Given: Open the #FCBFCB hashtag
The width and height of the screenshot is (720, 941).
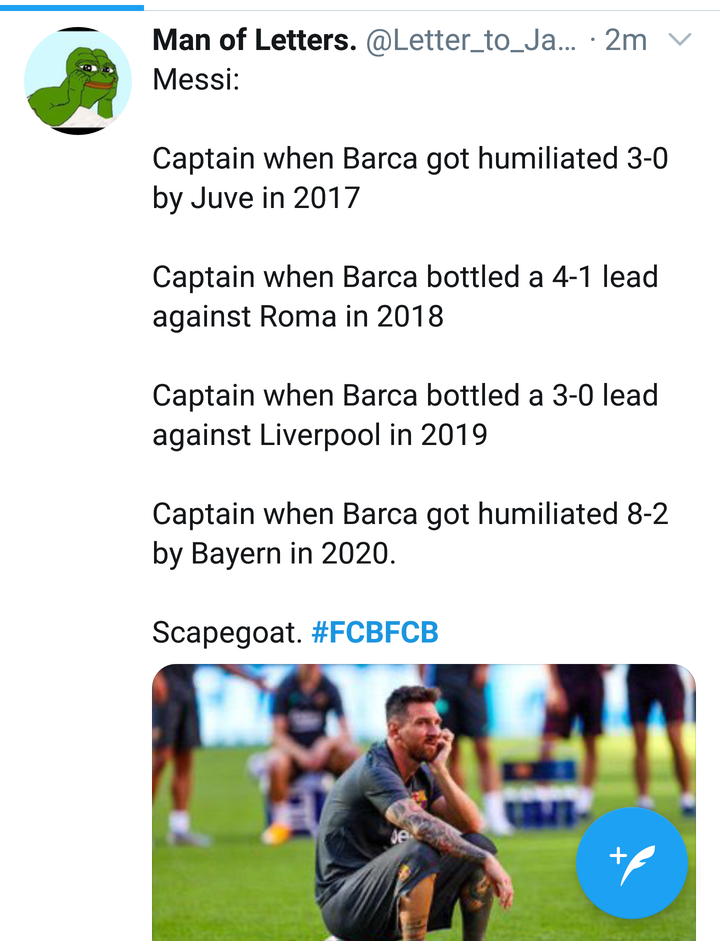Looking at the screenshot, I should [x=375, y=633].
